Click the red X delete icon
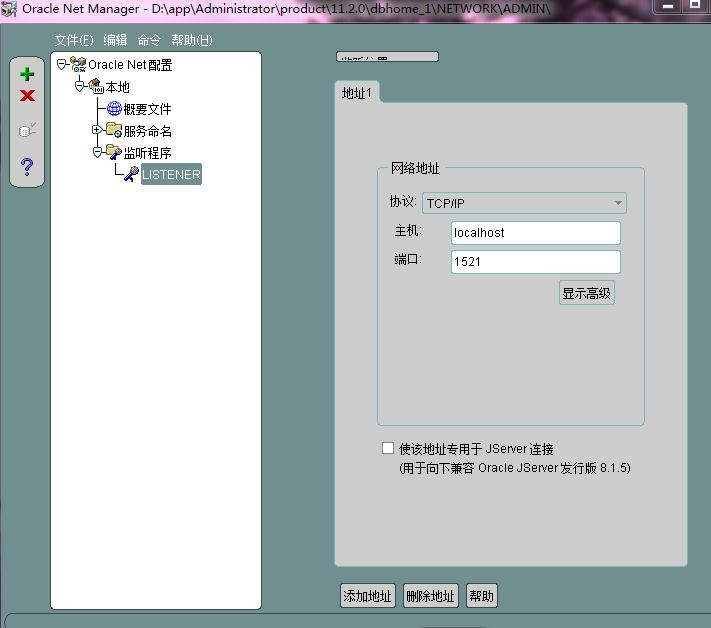 click(x=27, y=96)
